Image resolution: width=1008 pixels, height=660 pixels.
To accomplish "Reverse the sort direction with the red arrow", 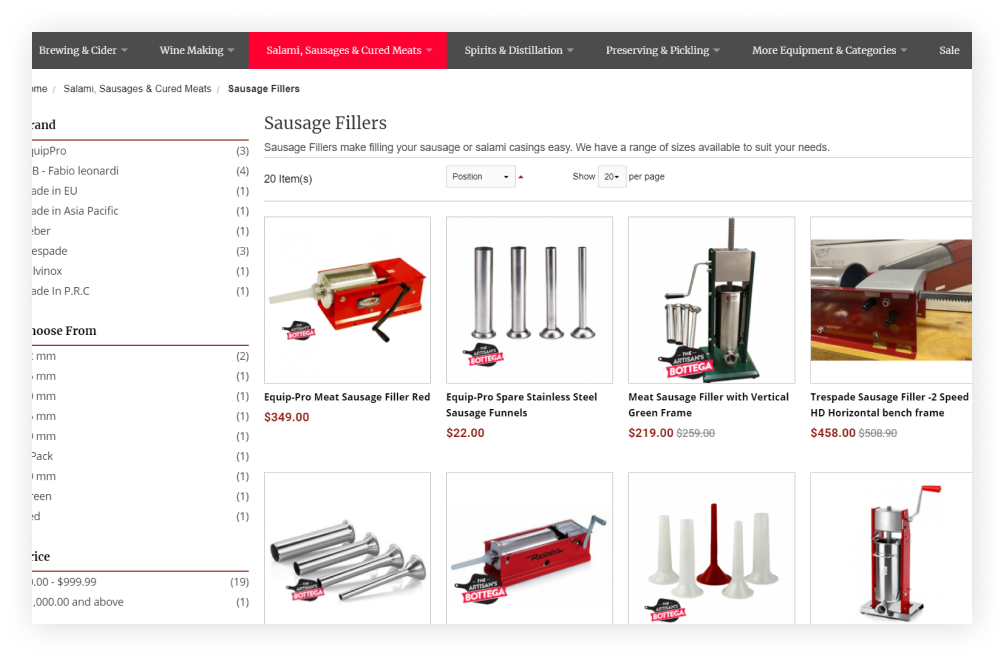I will pos(521,177).
